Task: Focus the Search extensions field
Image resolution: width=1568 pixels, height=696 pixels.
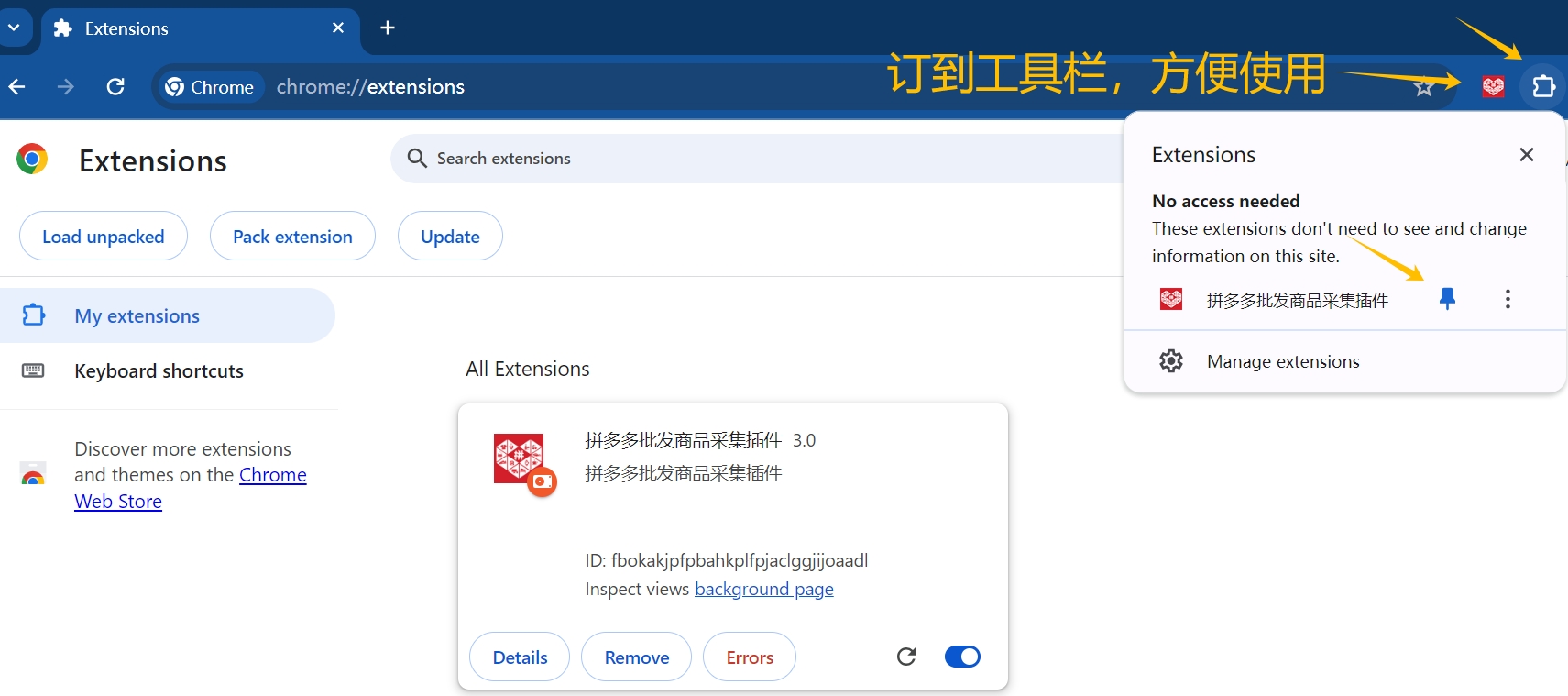Action: coord(758,158)
